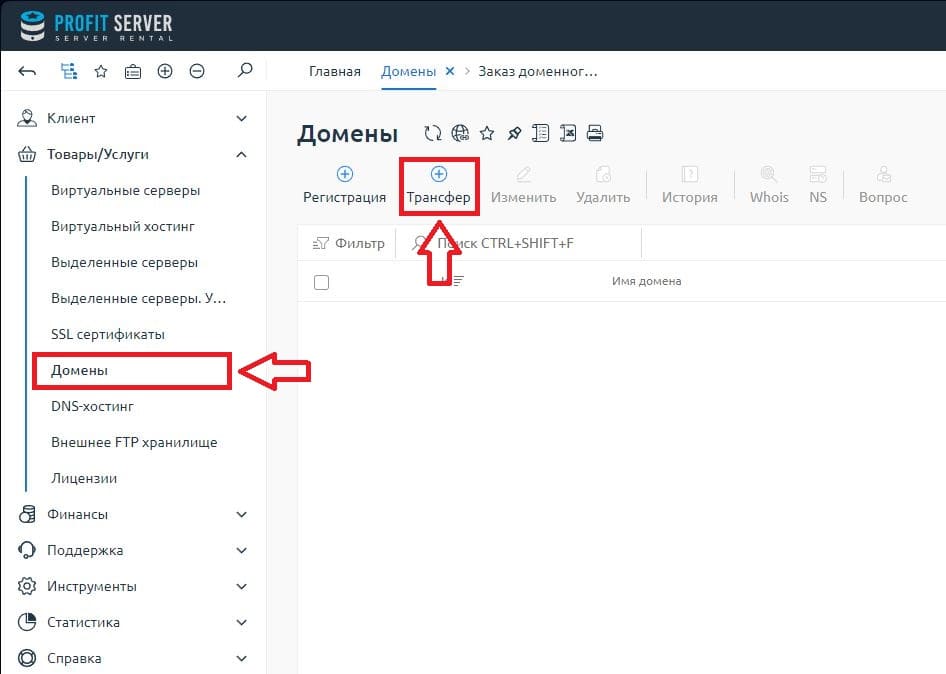
Task: Click the briefcase icon in top toolbar
Action: tap(133, 72)
